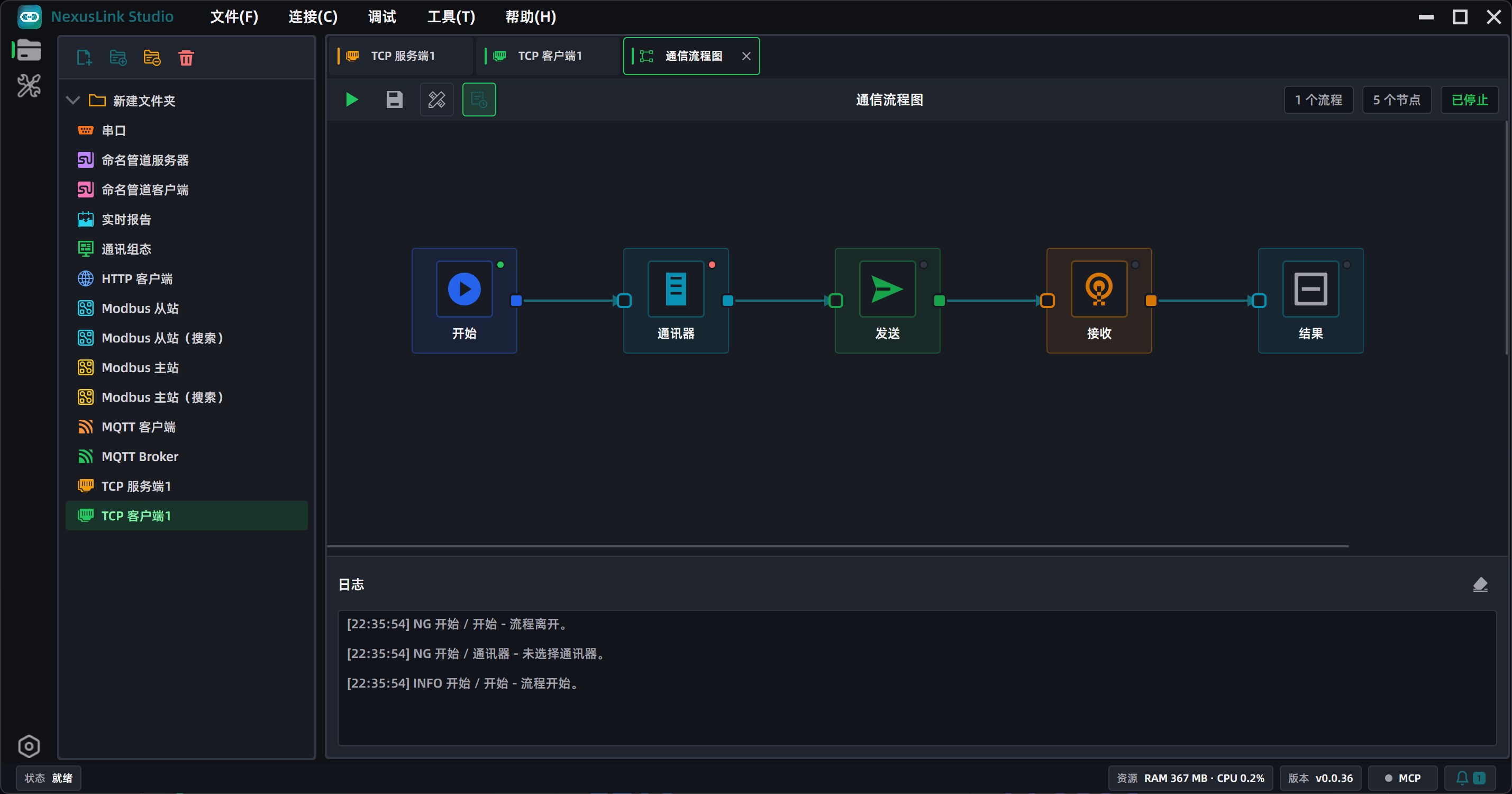The height and width of the screenshot is (794, 1512).
Task: Toggle the design tools button beside save
Action: [x=436, y=100]
